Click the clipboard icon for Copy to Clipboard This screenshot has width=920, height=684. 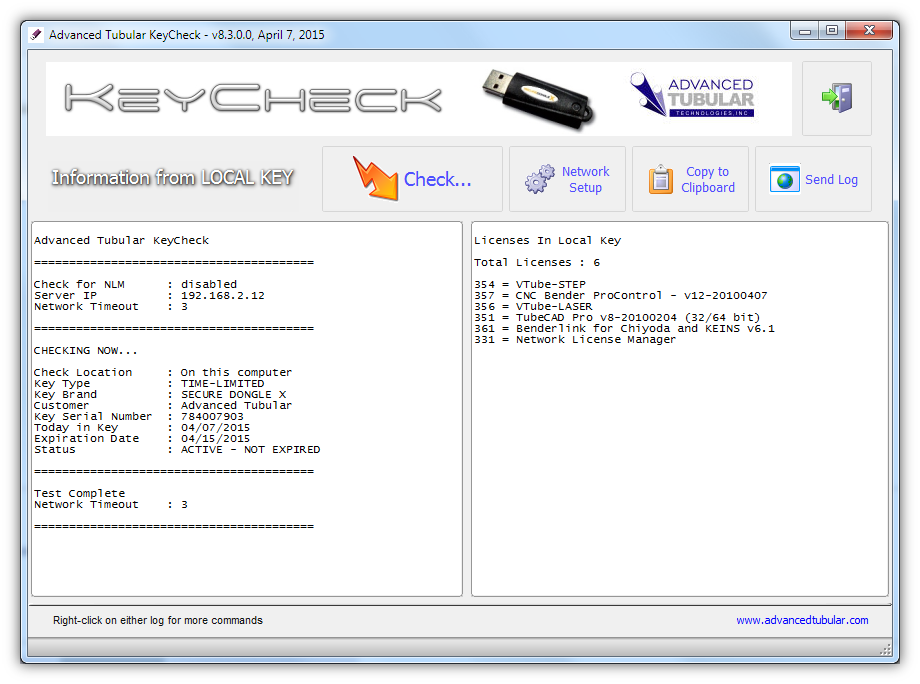pos(661,180)
